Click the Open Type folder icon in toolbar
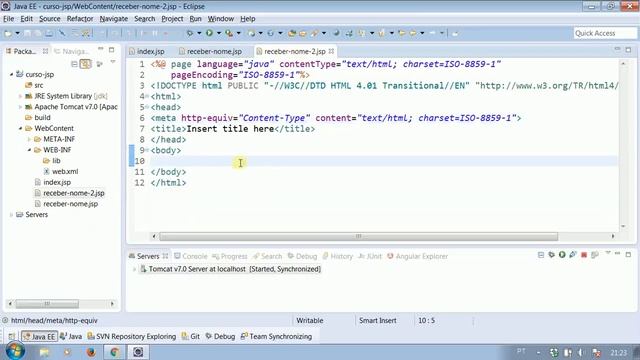The width and height of the screenshot is (640, 360). coord(292,33)
